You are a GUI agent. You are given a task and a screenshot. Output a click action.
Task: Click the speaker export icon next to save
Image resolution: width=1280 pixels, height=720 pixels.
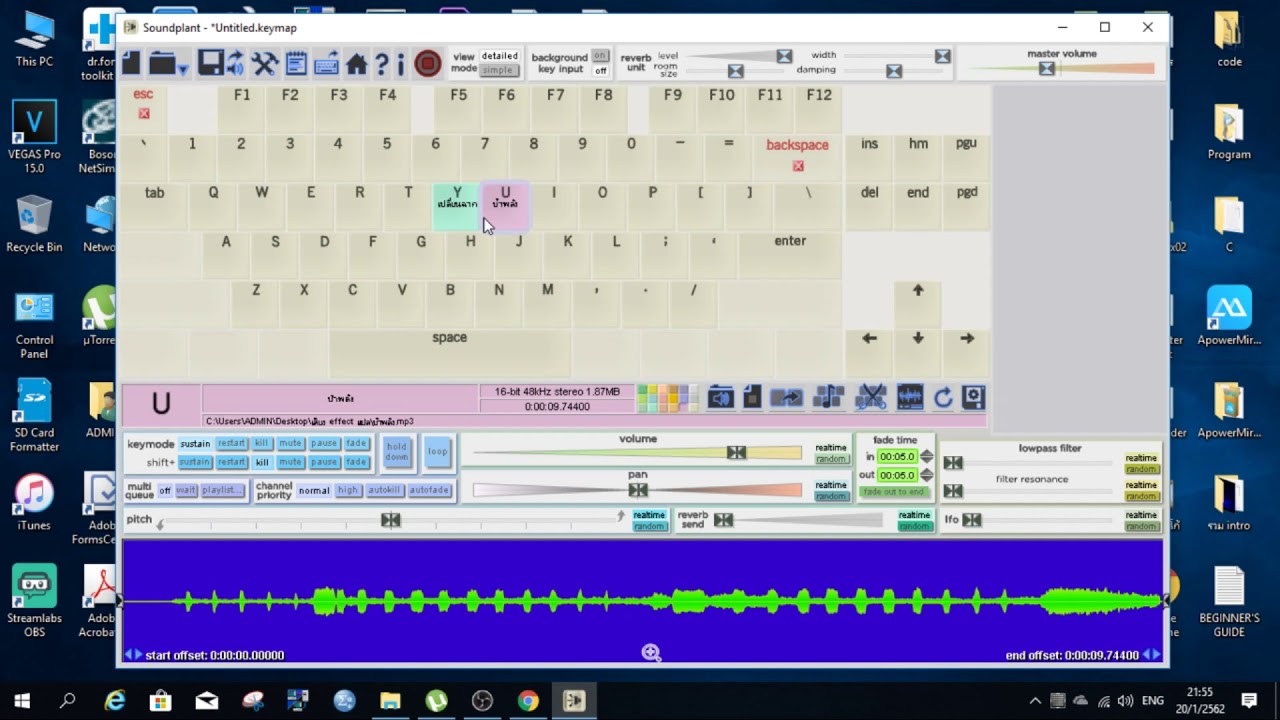click(235, 64)
